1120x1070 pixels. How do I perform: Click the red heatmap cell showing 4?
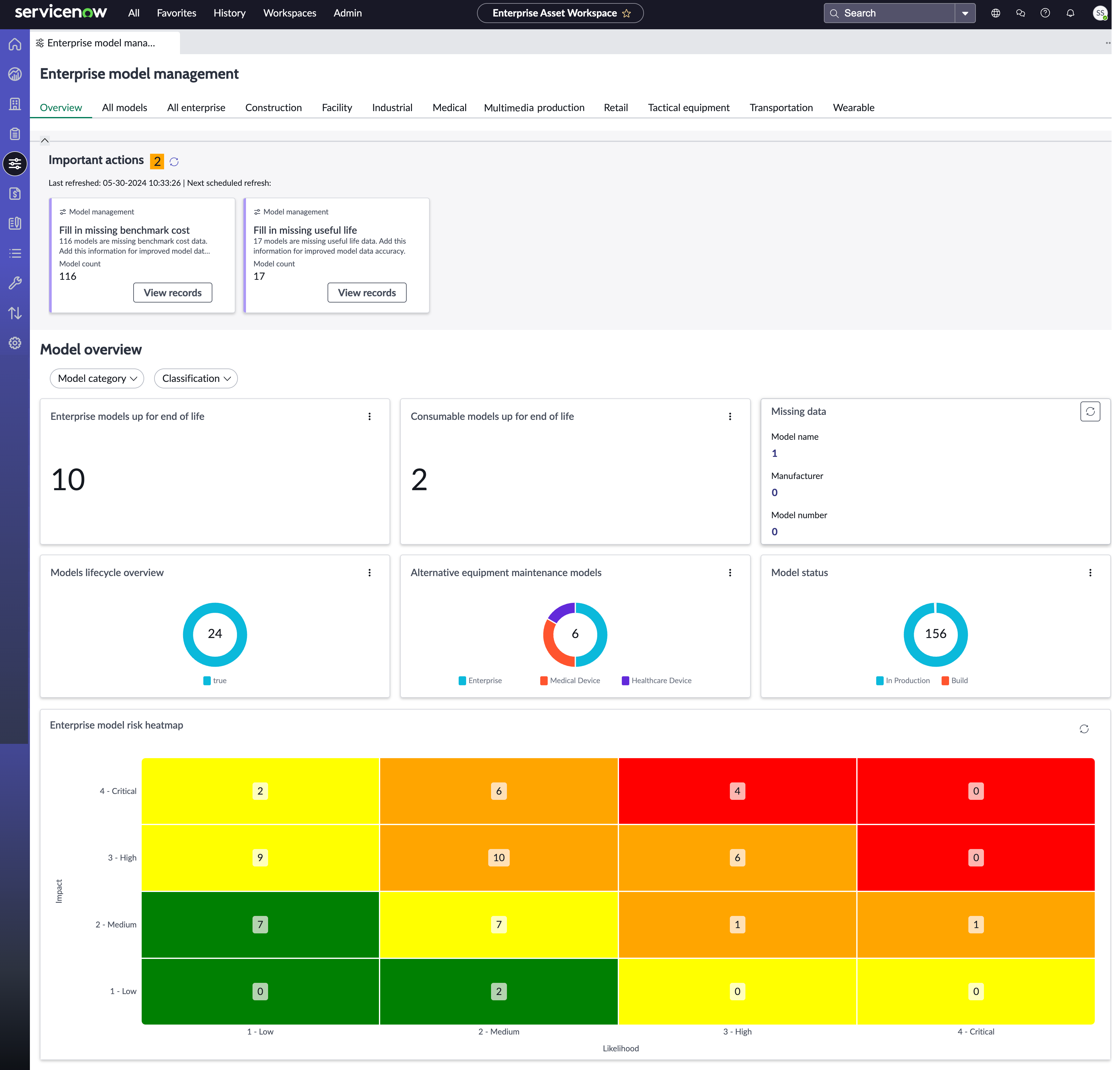tap(737, 792)
